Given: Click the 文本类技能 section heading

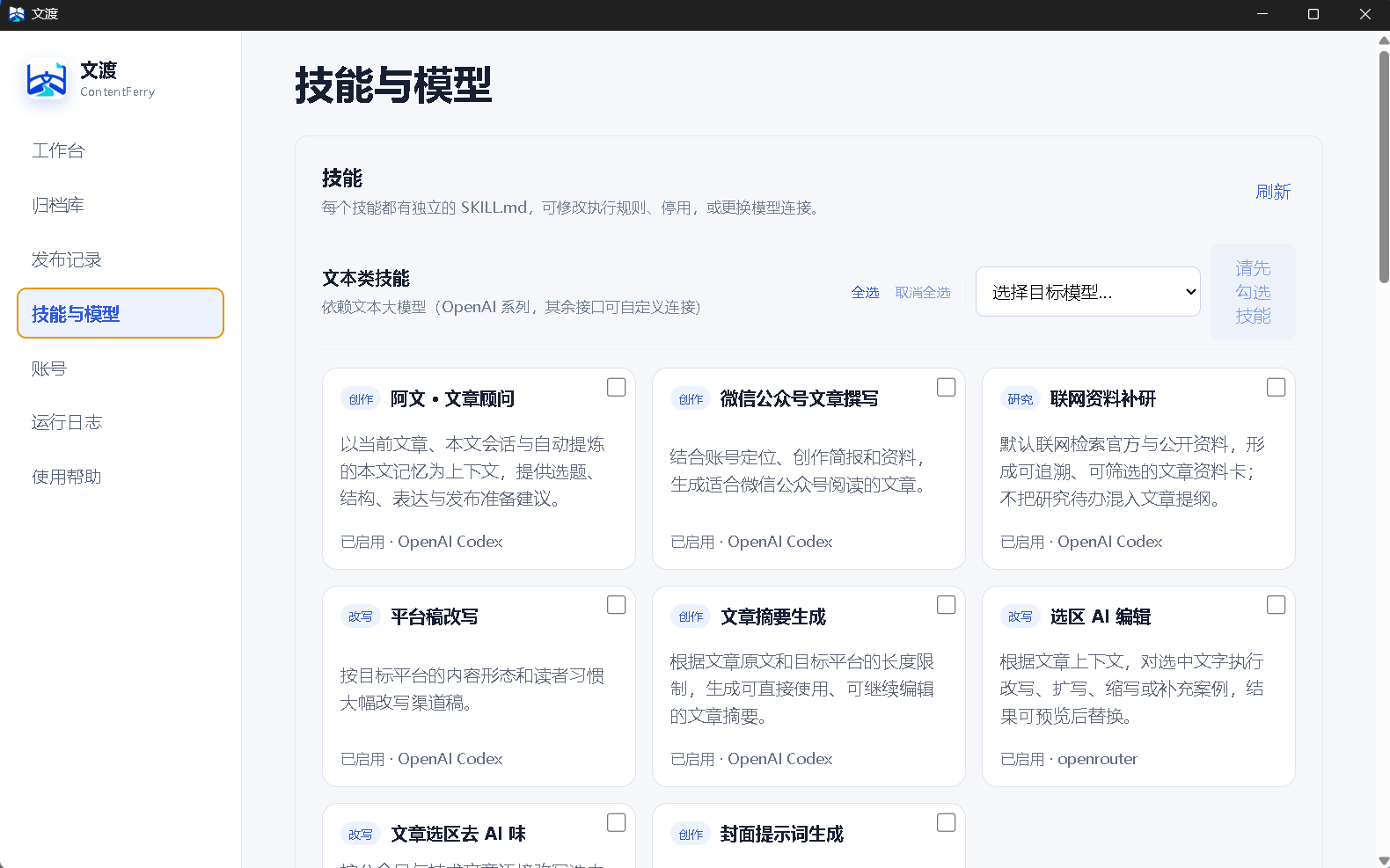Looking at the screenshot, I should 366,279.
